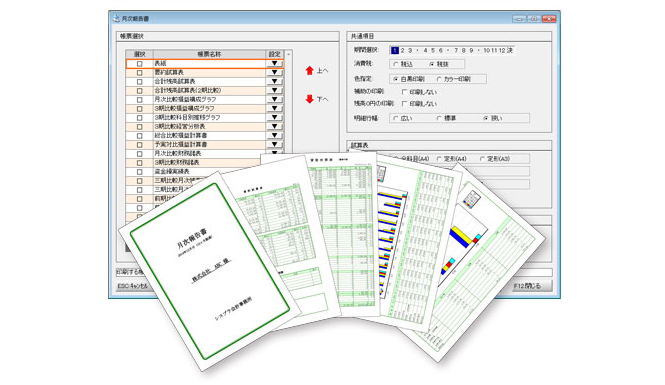Select month 4 in 期間選択
The height and width of the screenshot is (385, 665).
point(425,50)
